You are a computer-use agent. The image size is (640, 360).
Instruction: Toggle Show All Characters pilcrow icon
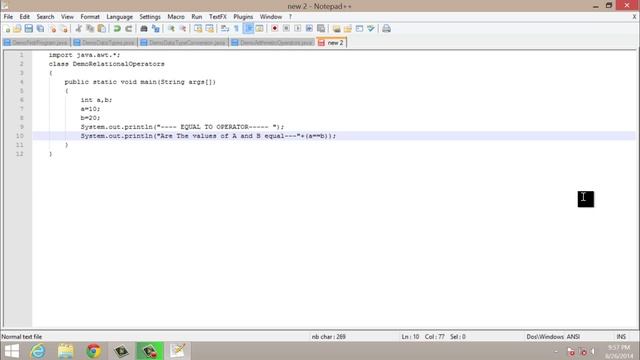pyautogui.click(x=236, y=29)
